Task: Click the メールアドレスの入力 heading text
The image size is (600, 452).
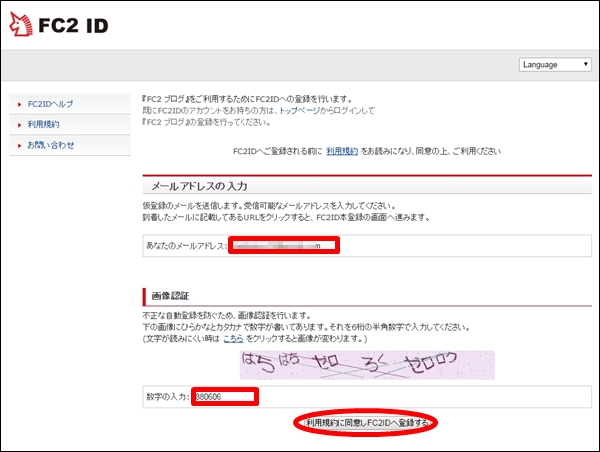Action: [x=199, y=186]
